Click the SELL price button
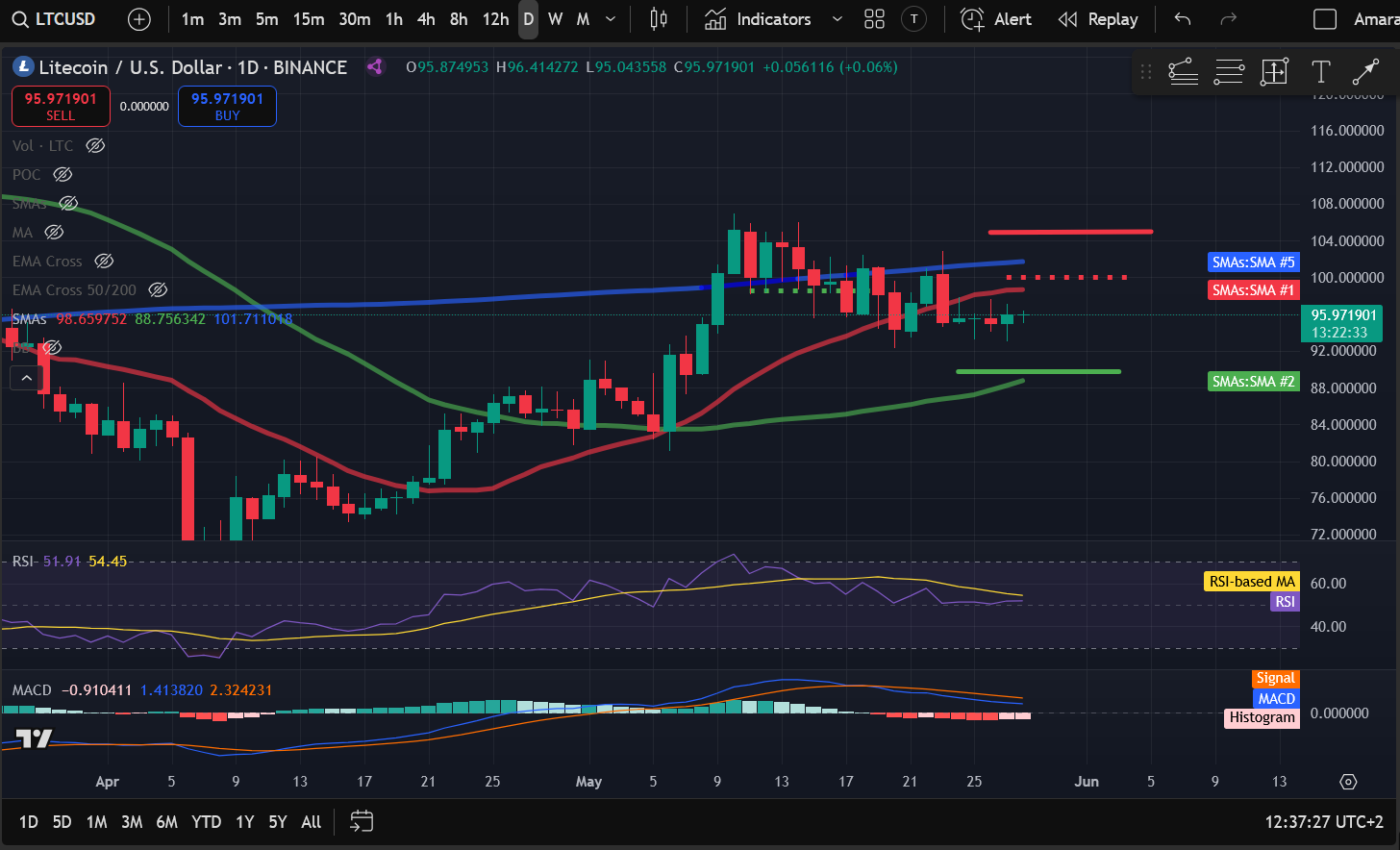The image size is (1400, 850). click(x=61, y=106)
